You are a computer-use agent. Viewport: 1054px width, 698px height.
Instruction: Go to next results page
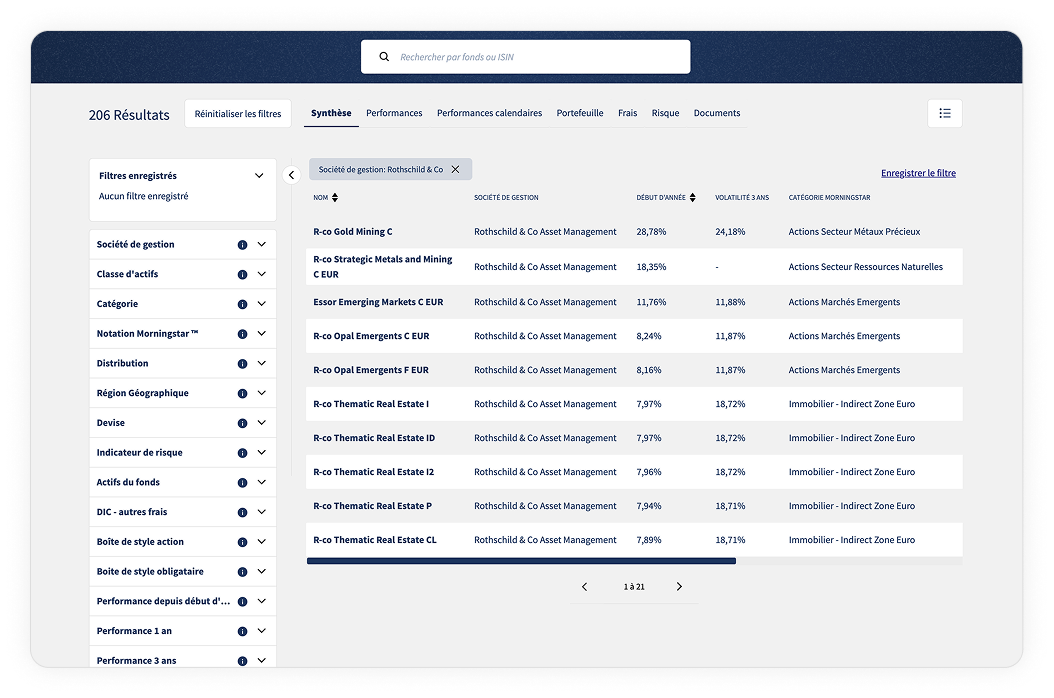(679, 587)
